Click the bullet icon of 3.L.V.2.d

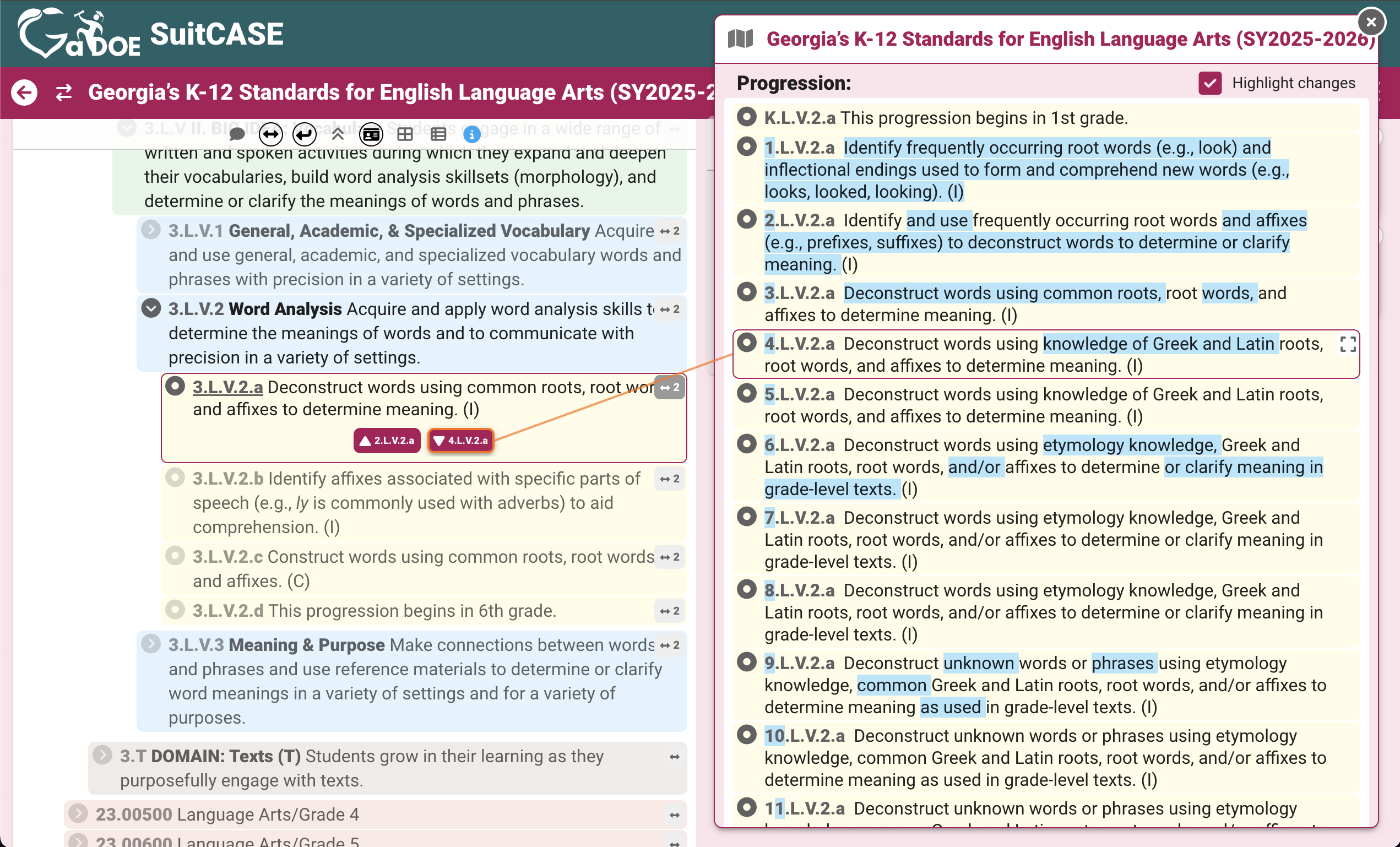click(175, 610)
